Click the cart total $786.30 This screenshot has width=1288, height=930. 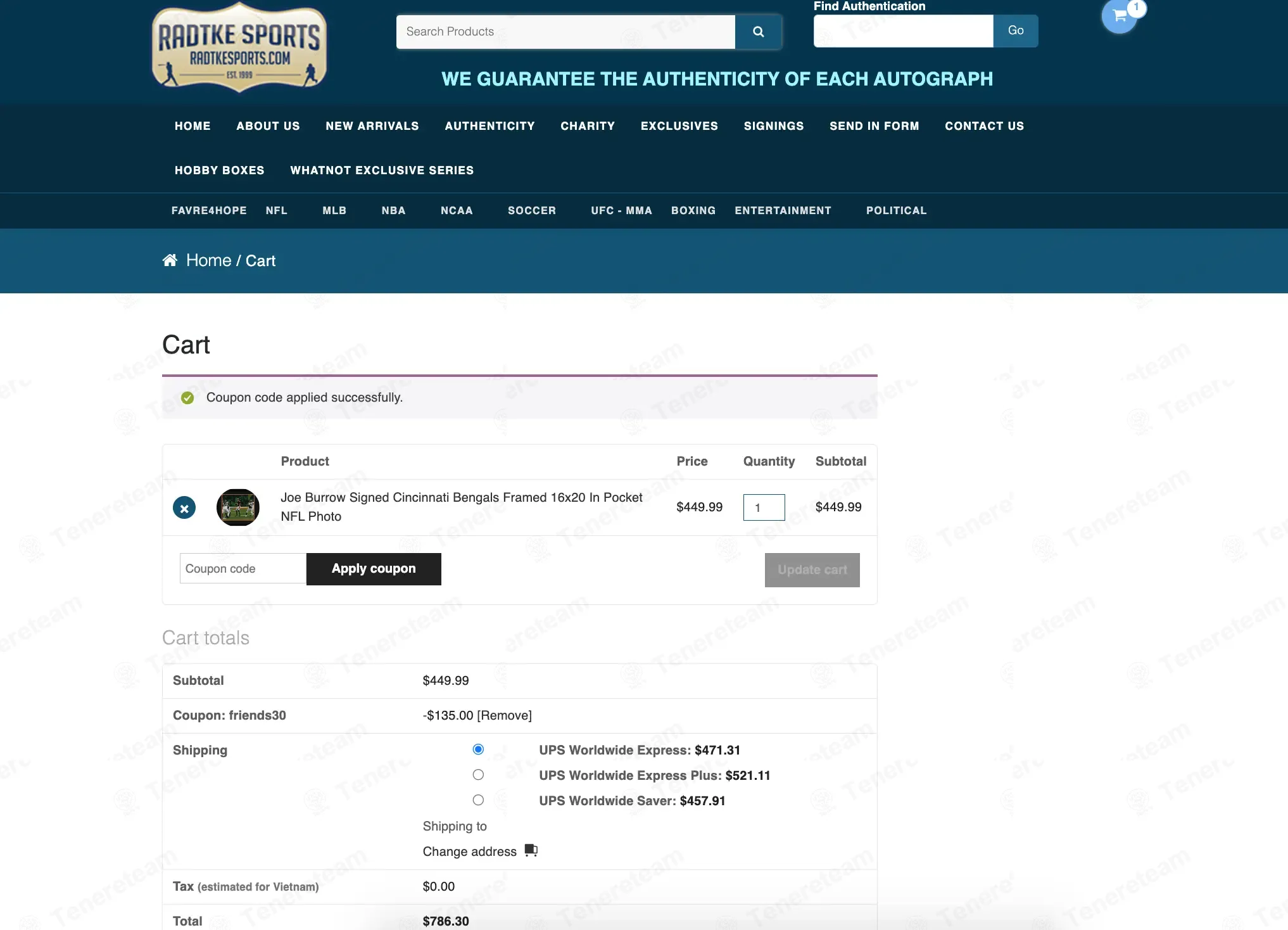(x=446, y=921)
